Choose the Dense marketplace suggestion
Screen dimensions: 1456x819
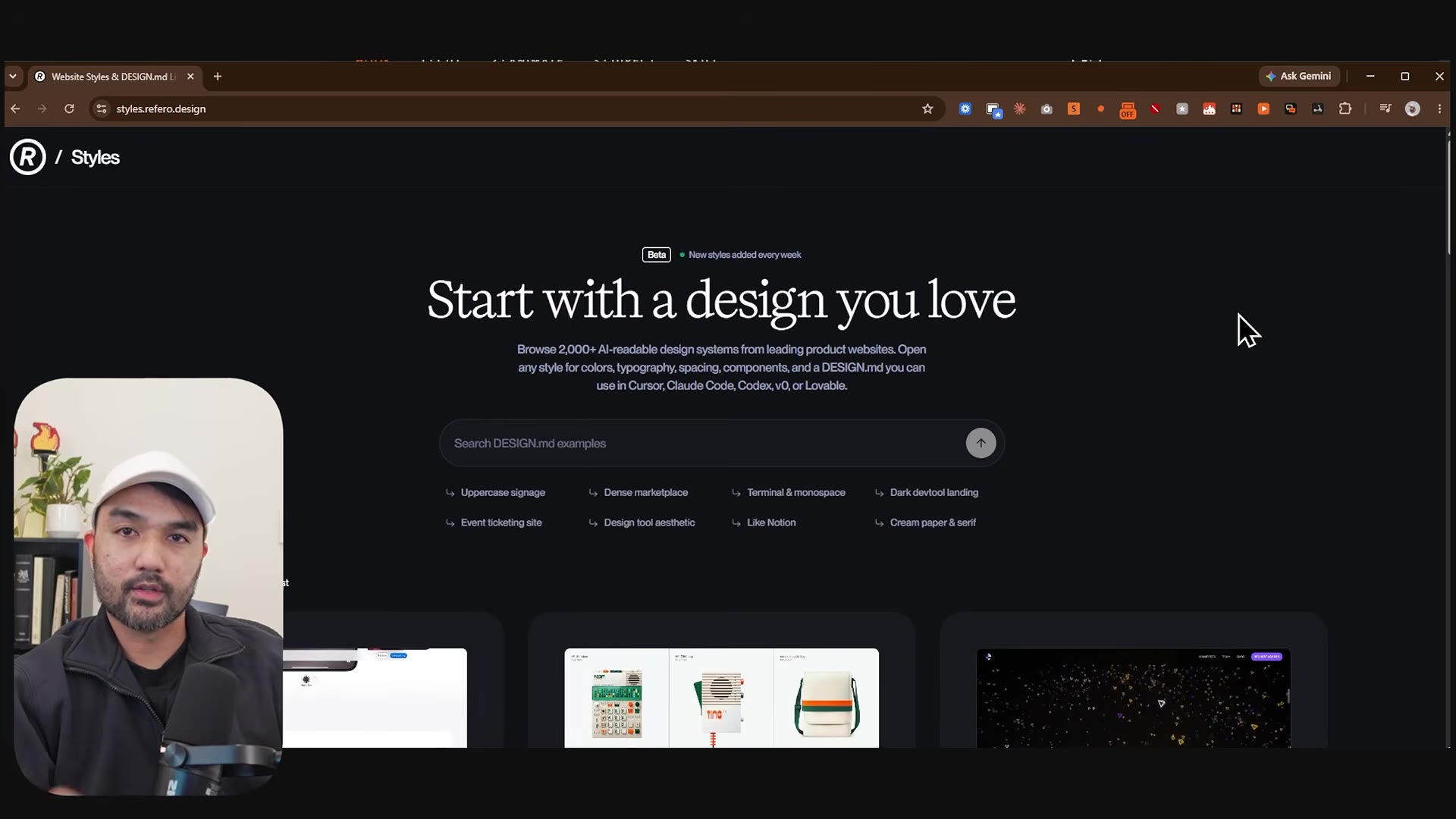[x=639, y=492]
